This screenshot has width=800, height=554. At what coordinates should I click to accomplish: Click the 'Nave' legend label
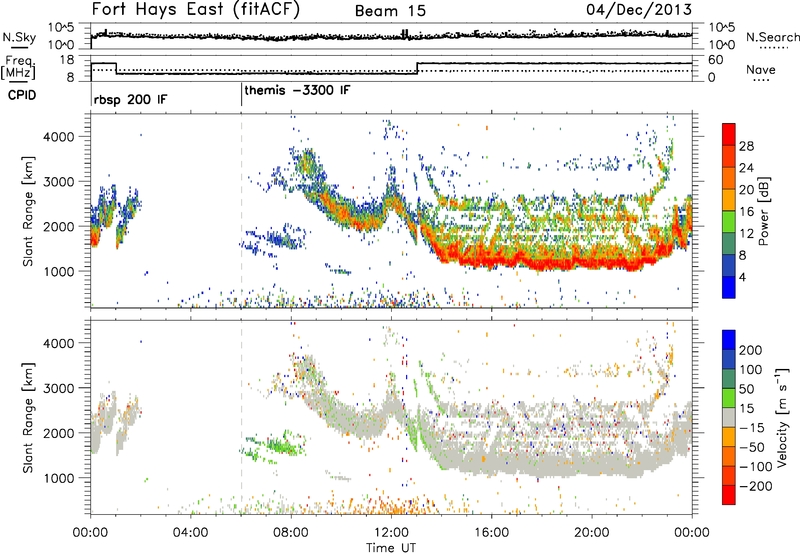tap(760, 69)
